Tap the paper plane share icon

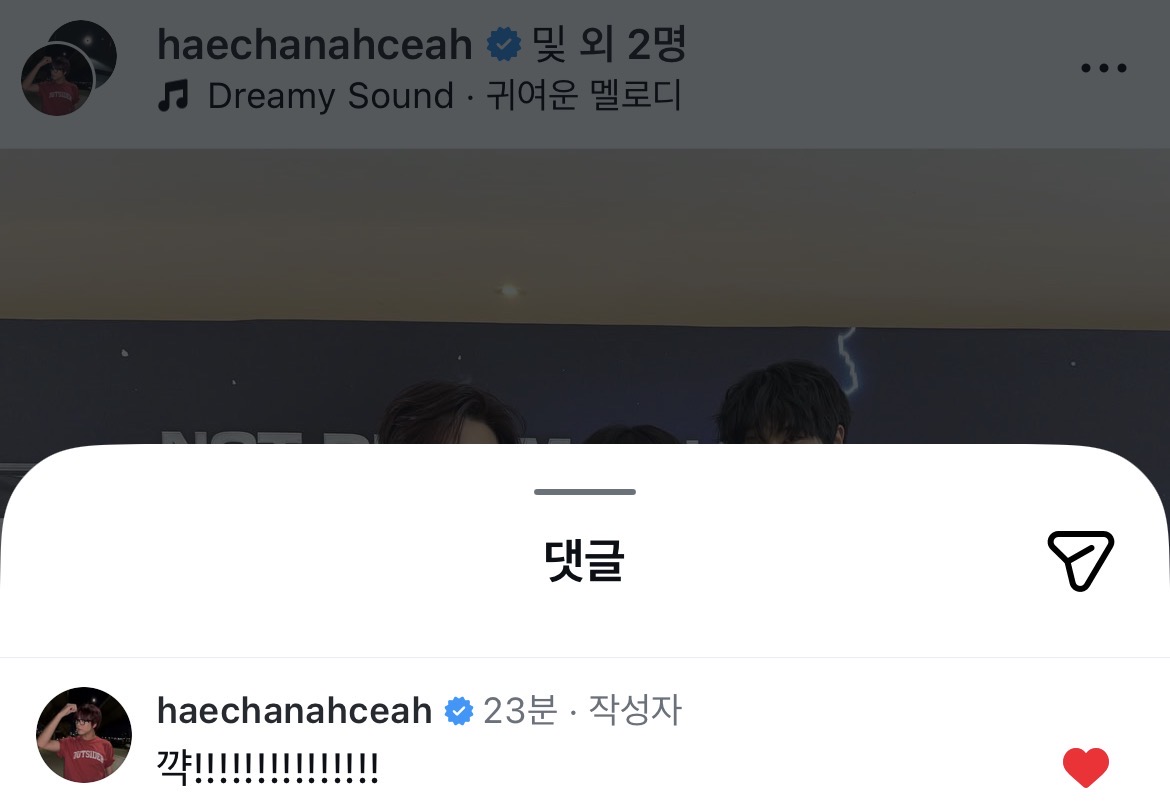pos(1080,561)
